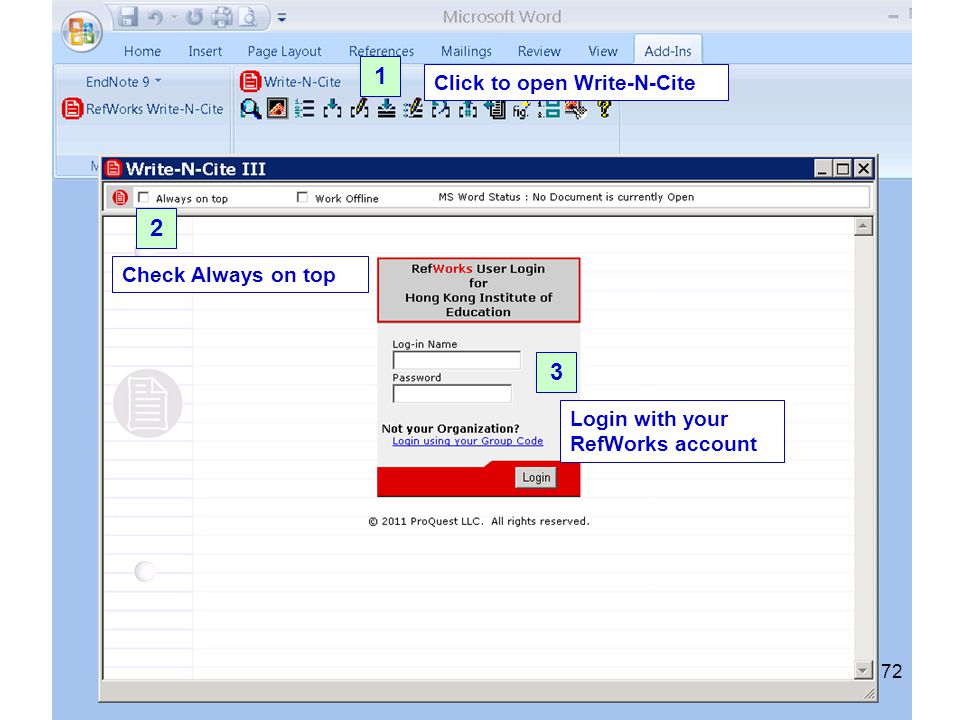The height and width of the screenshot is (720, 960).
Task: Click the yellow question mark Help icon
Action: tap(604, 109)
